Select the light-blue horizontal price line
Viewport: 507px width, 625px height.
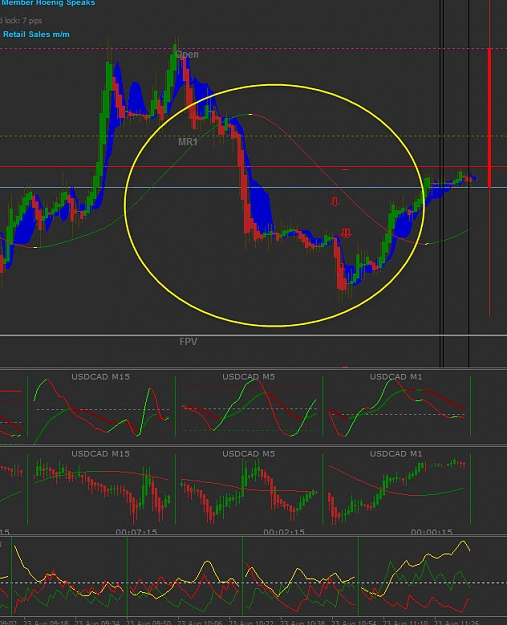click(254, 187)
